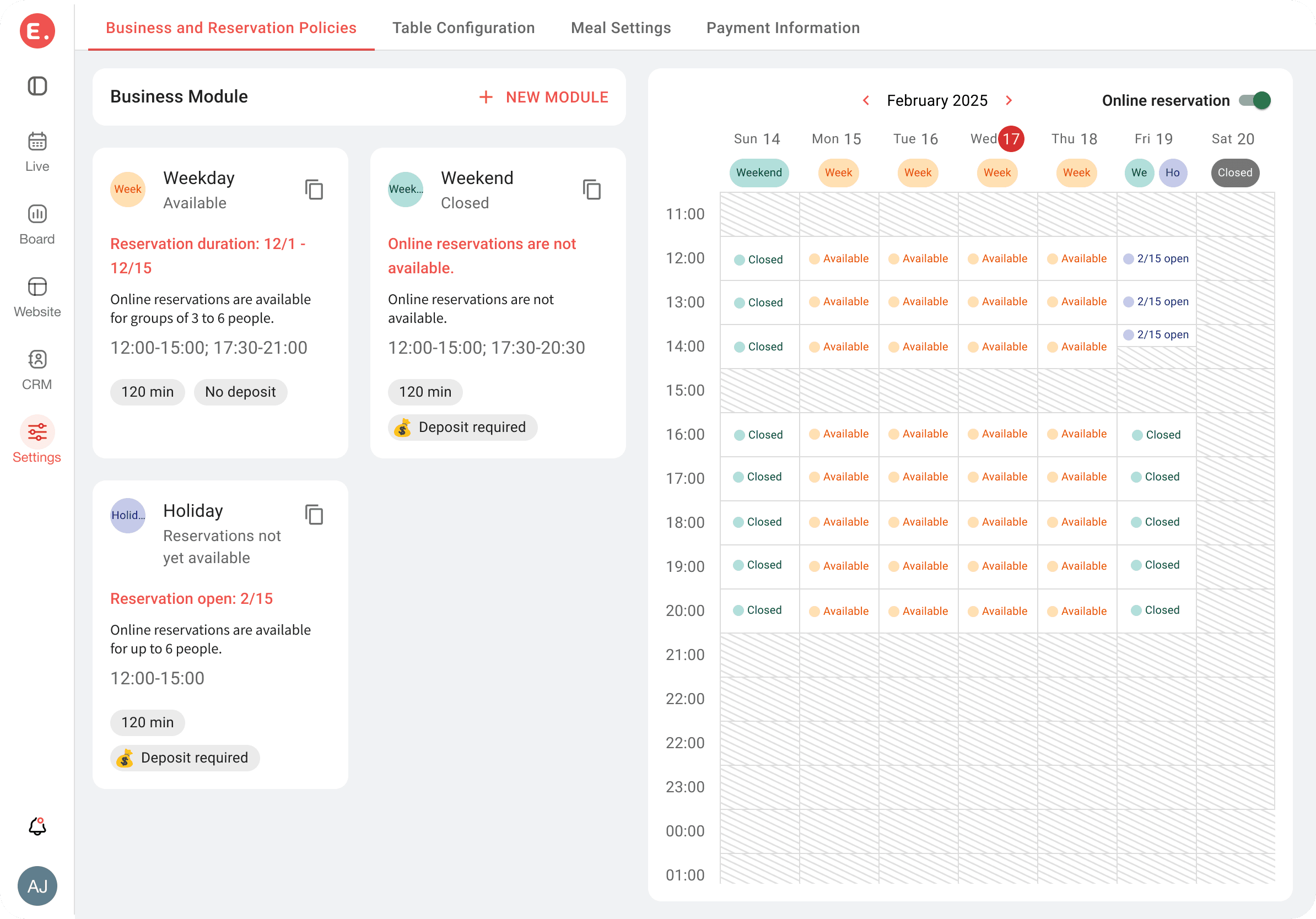1316x919 pixels.
Task: Click Holiday 'Deposit required' chip
Action: (185, 758)
